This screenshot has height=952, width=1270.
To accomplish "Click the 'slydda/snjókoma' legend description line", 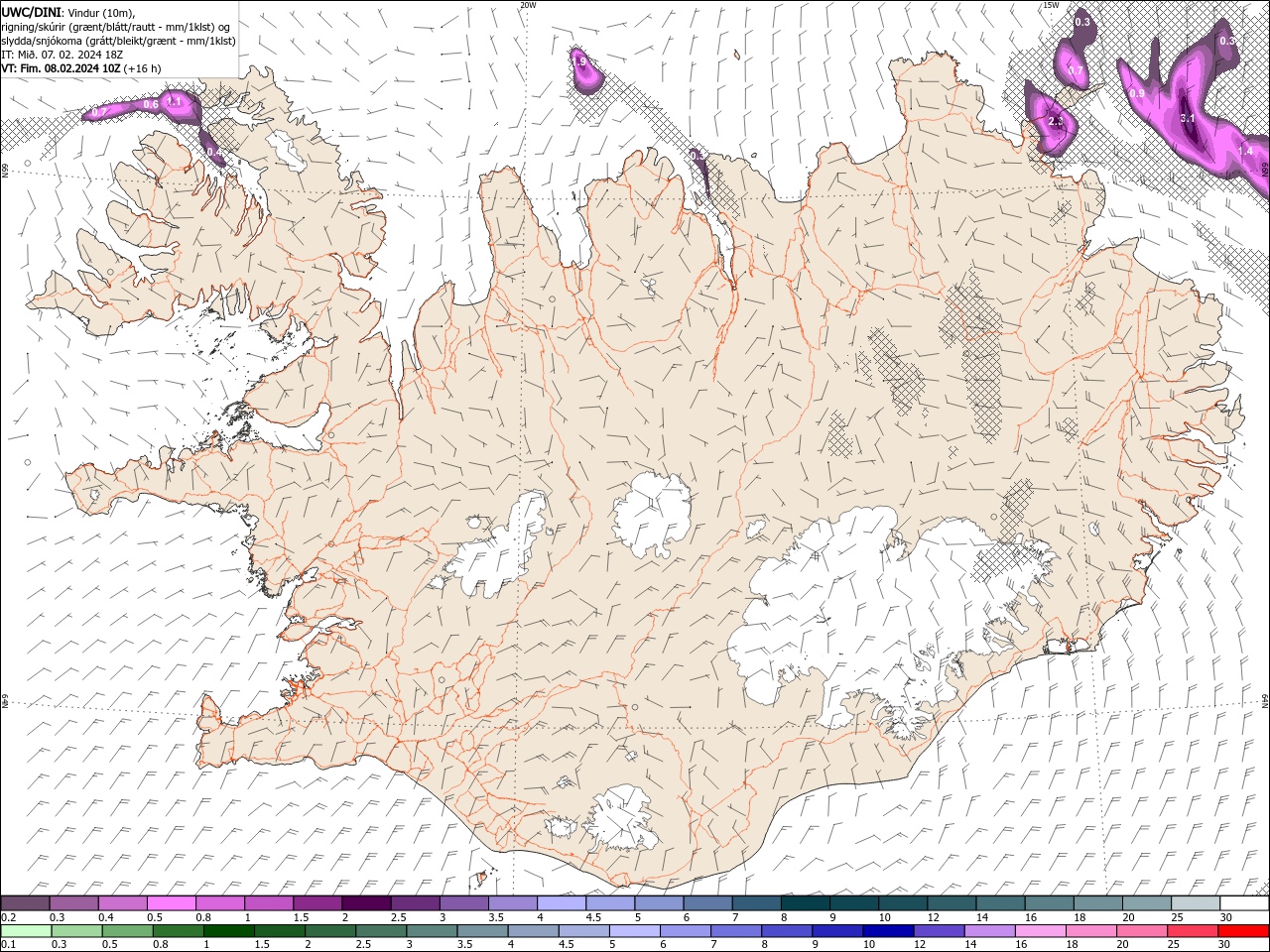I will pyautogui.click(x=118, y=40).
